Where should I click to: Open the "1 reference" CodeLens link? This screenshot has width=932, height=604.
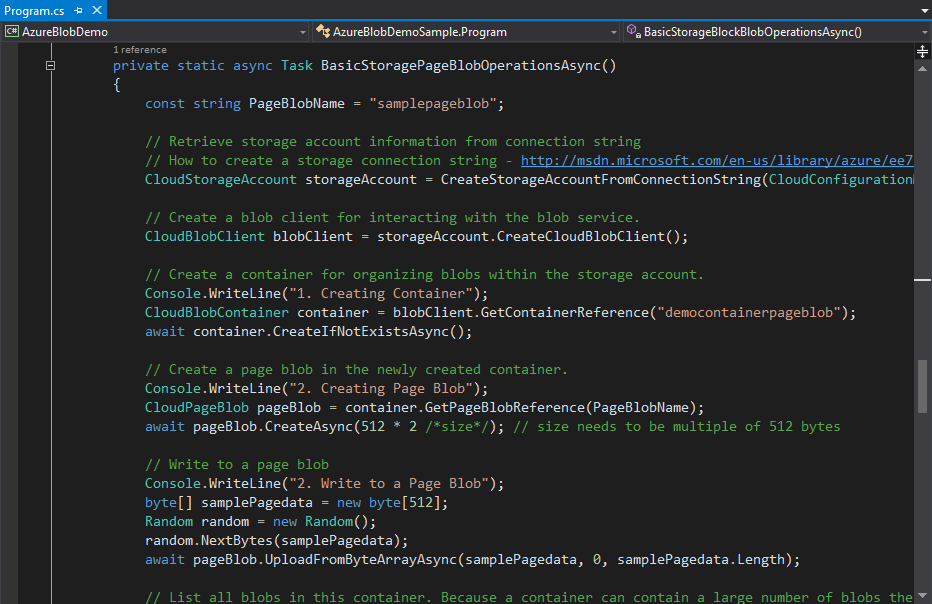tap(140, 50)
